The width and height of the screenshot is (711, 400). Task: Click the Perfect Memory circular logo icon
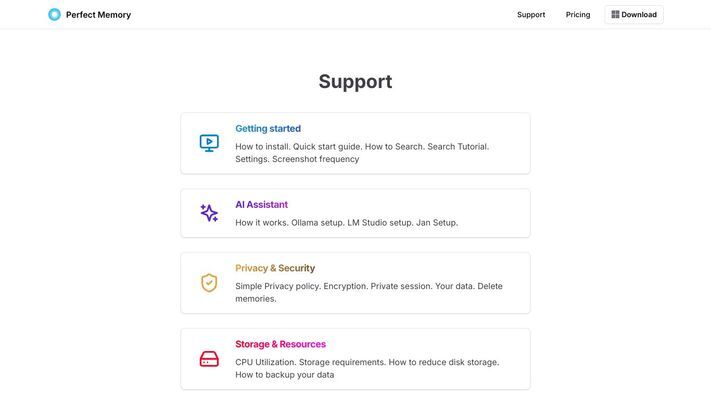pyautogui.click(x=54, y=15)
